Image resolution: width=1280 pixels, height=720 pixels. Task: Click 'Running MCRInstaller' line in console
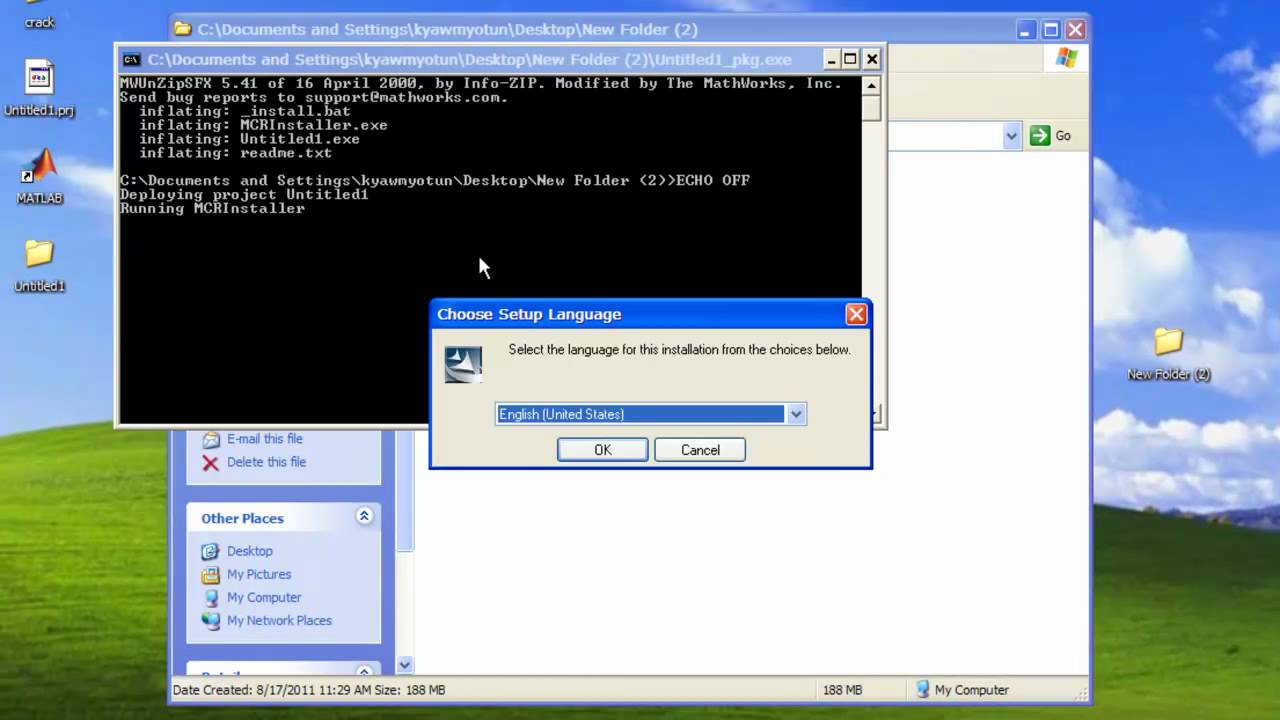point(212,209)
